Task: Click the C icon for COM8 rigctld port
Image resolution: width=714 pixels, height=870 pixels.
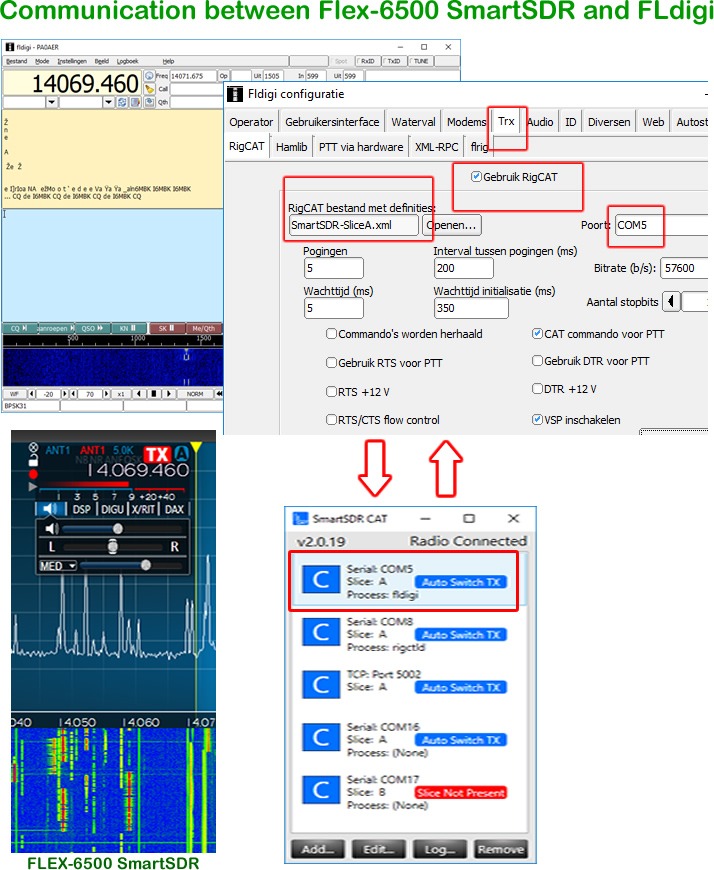Action: coord(321,632)
